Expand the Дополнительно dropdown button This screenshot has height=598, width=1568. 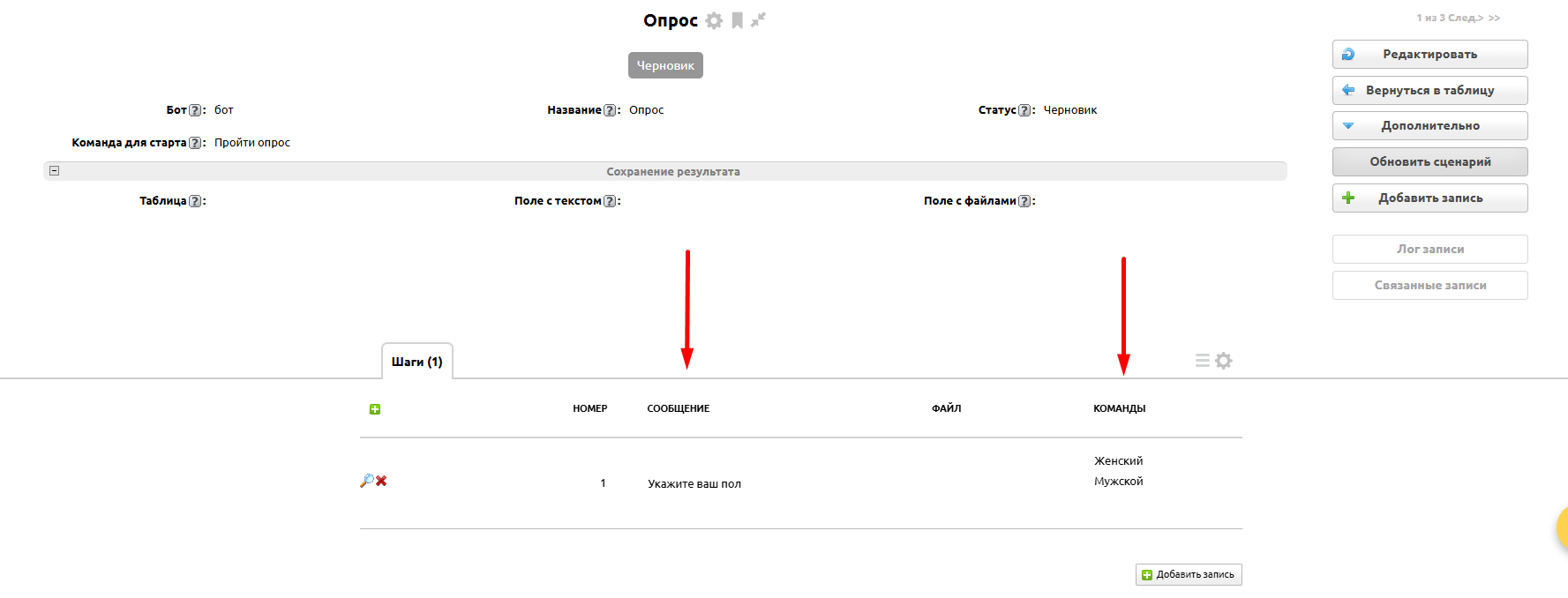pyautogui.click(x=1429, y=126)
